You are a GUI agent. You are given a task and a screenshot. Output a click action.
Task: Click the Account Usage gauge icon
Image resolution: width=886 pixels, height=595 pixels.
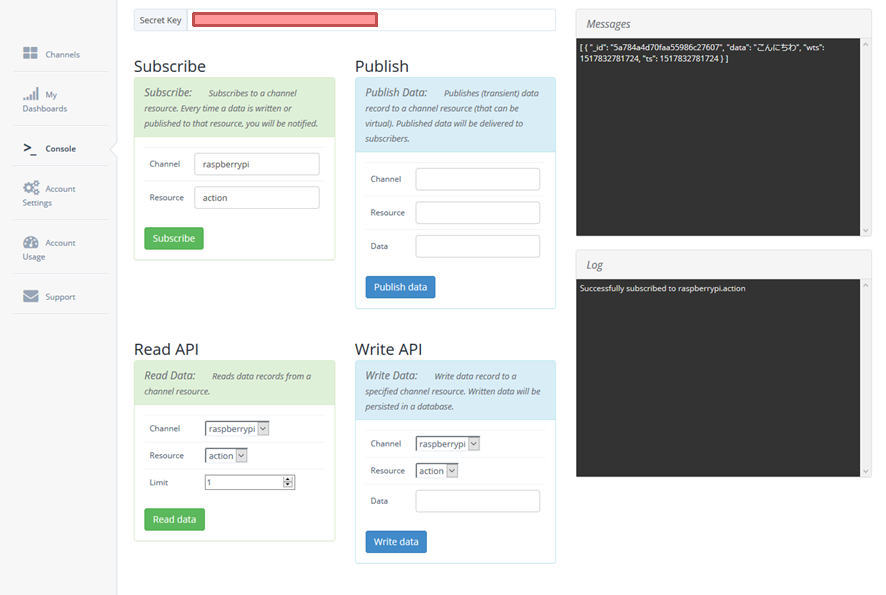coord(31,242)
